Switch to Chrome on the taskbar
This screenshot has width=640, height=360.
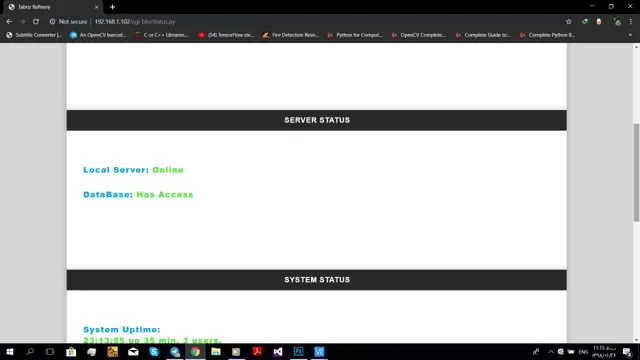tap(195, 351)
